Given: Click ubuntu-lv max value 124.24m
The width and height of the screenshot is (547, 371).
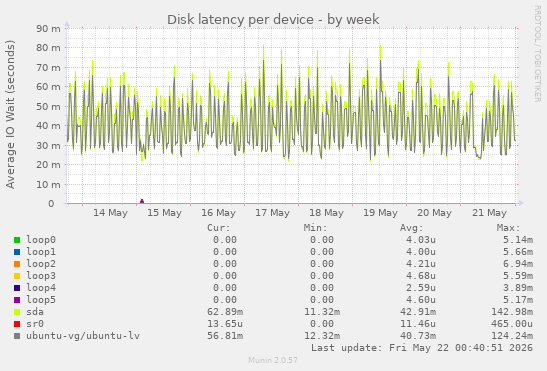Looking at the screenshot, I should click(512, 336).
